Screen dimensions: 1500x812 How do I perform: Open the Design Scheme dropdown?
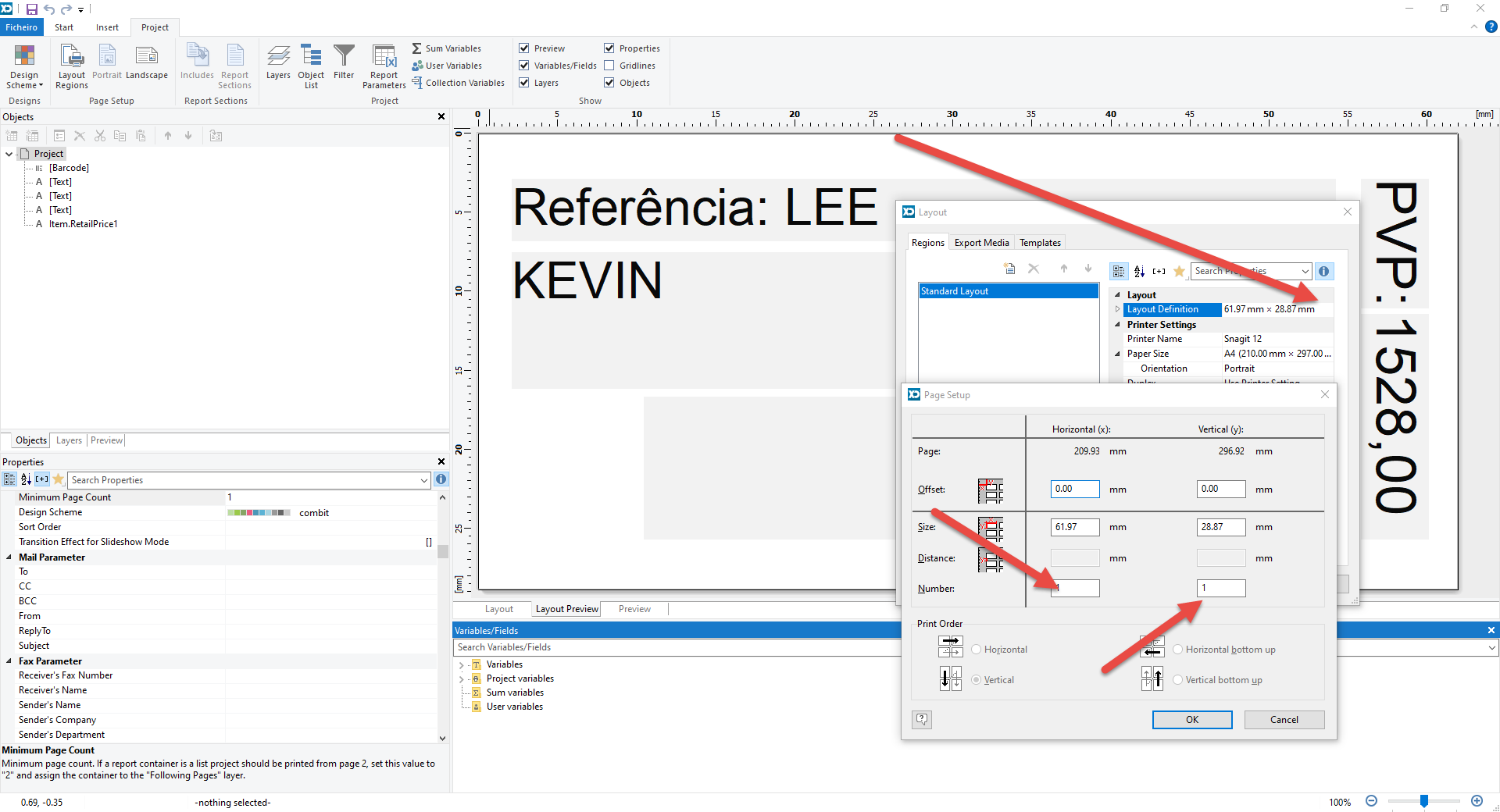click(x=24, y=66)
